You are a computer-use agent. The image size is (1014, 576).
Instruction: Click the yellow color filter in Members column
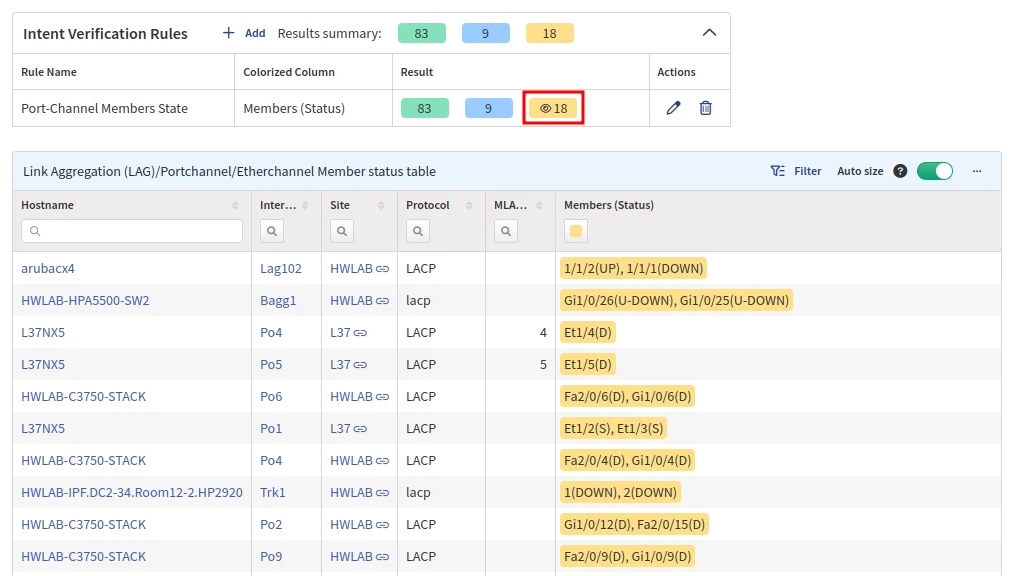click(575, 231)
